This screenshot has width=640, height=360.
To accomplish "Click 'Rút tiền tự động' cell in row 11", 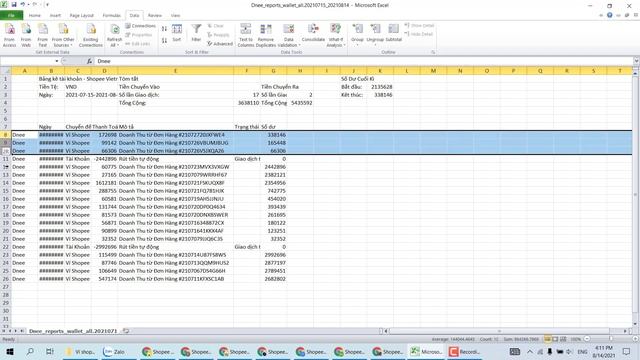I will 176,159.
